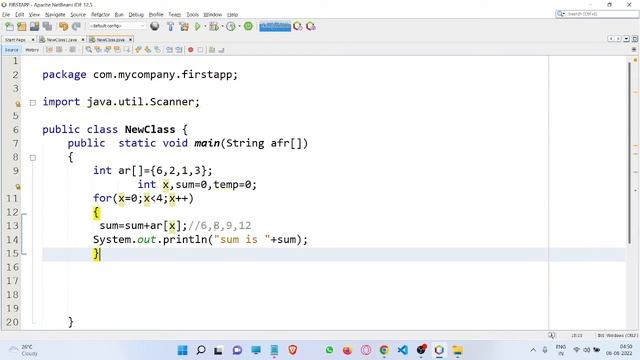Open Profile Project dropdown arrow
Viewport: 640px width, 360px height.
coord(239,27)
